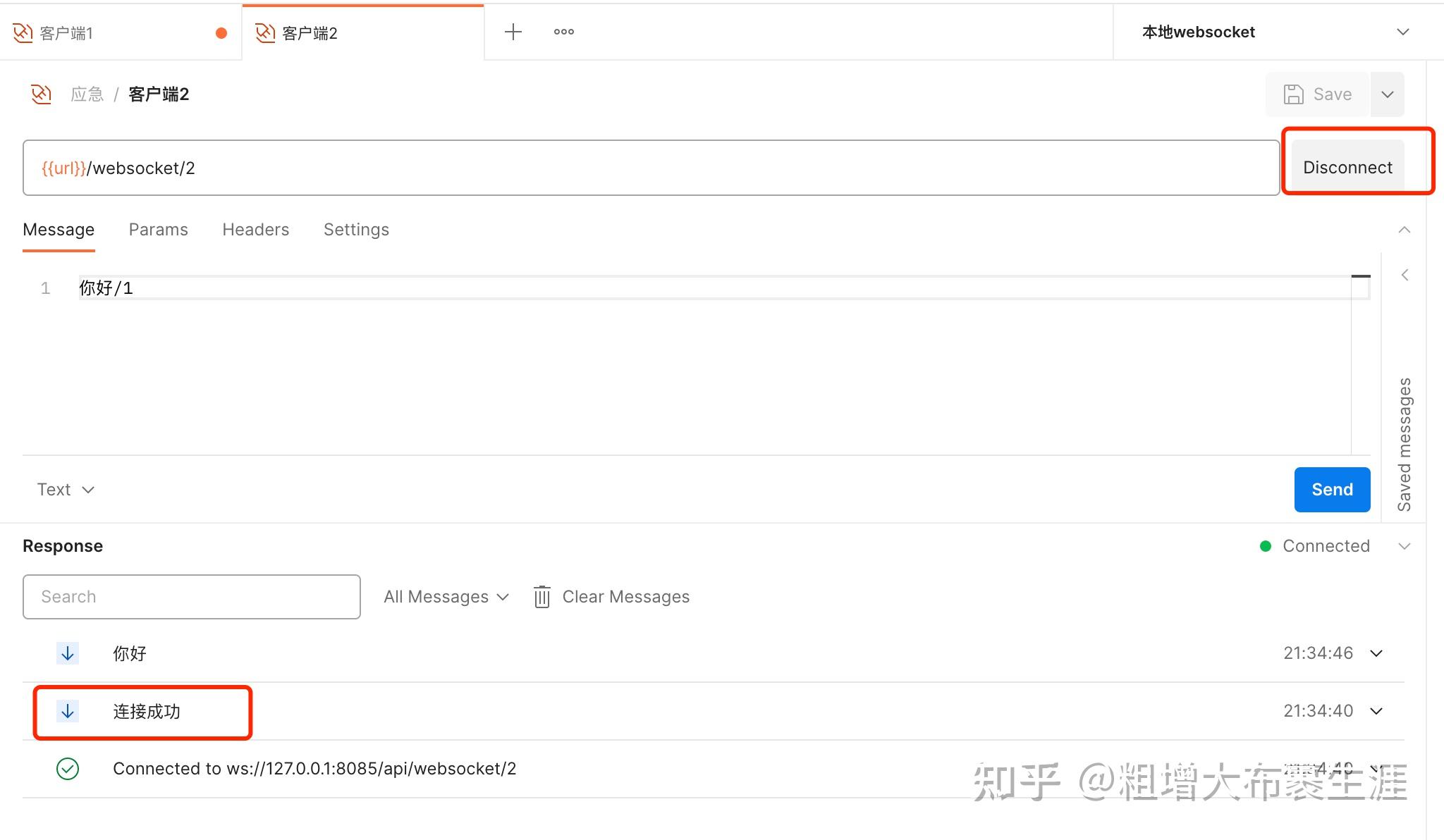Click the line number 1 in editor gutter
1444x840 pixels.
pos(45,288)
